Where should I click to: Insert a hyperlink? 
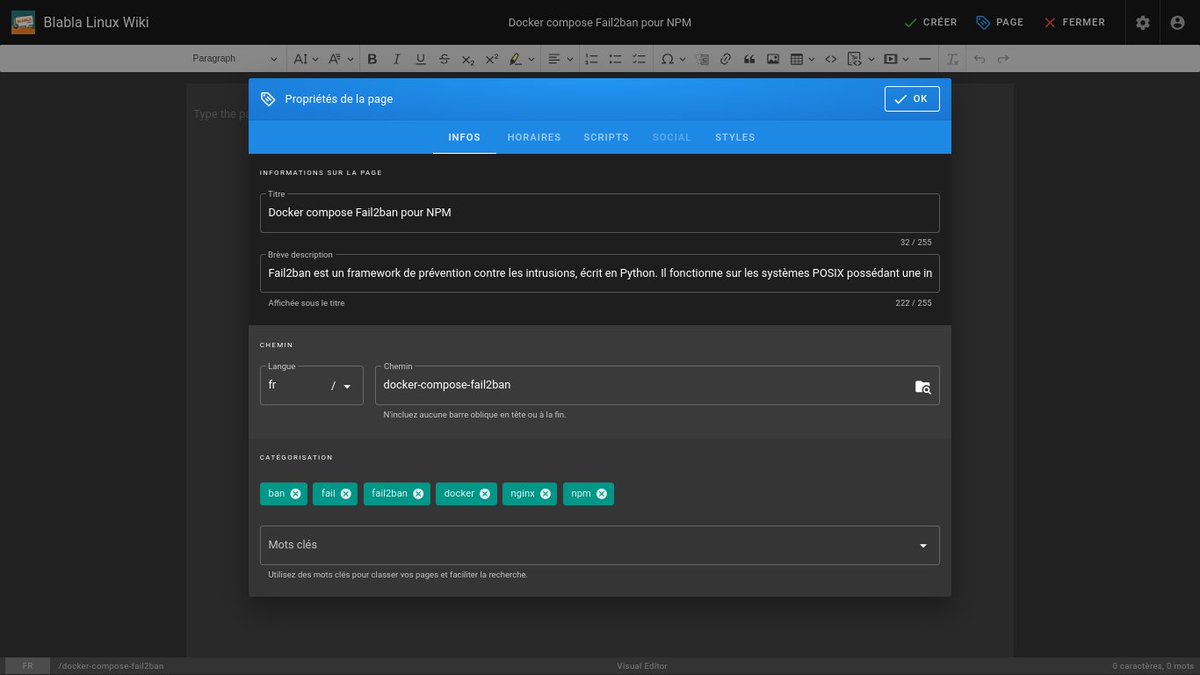click(x=725, y=59)
